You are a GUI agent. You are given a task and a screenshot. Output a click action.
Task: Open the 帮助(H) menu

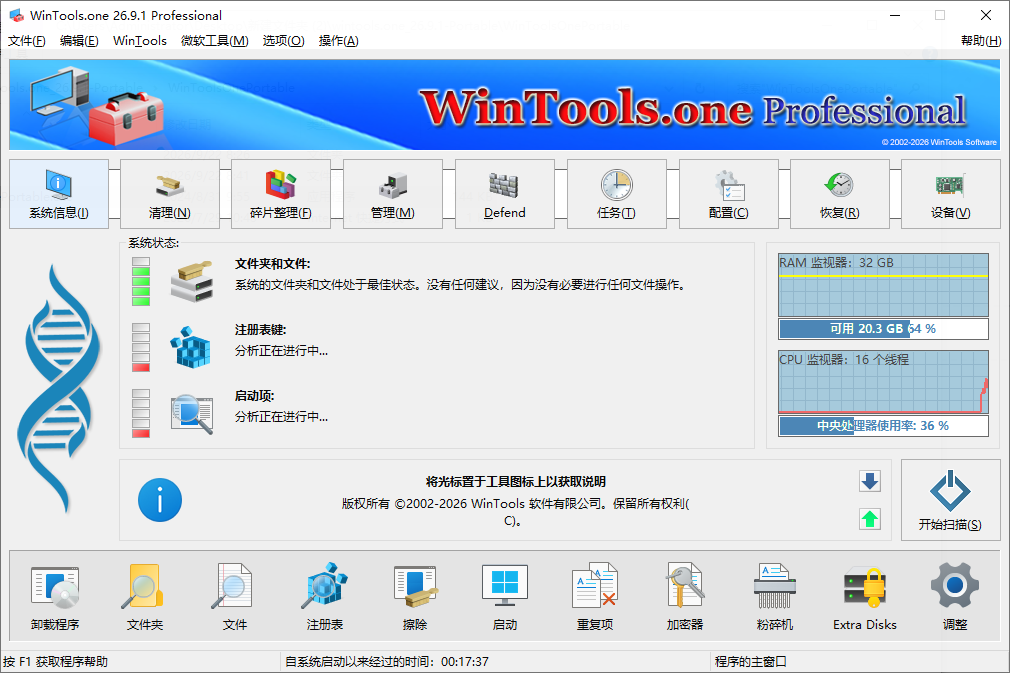pos(981,41)
